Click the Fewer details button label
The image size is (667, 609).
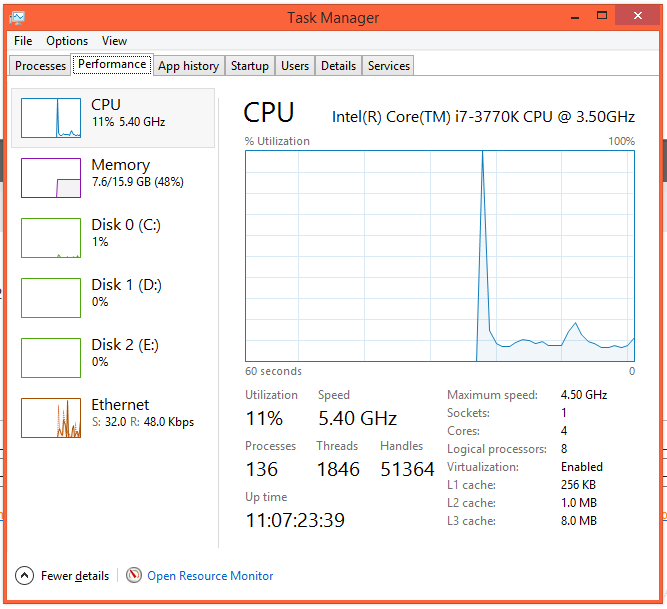click(75, 576)
